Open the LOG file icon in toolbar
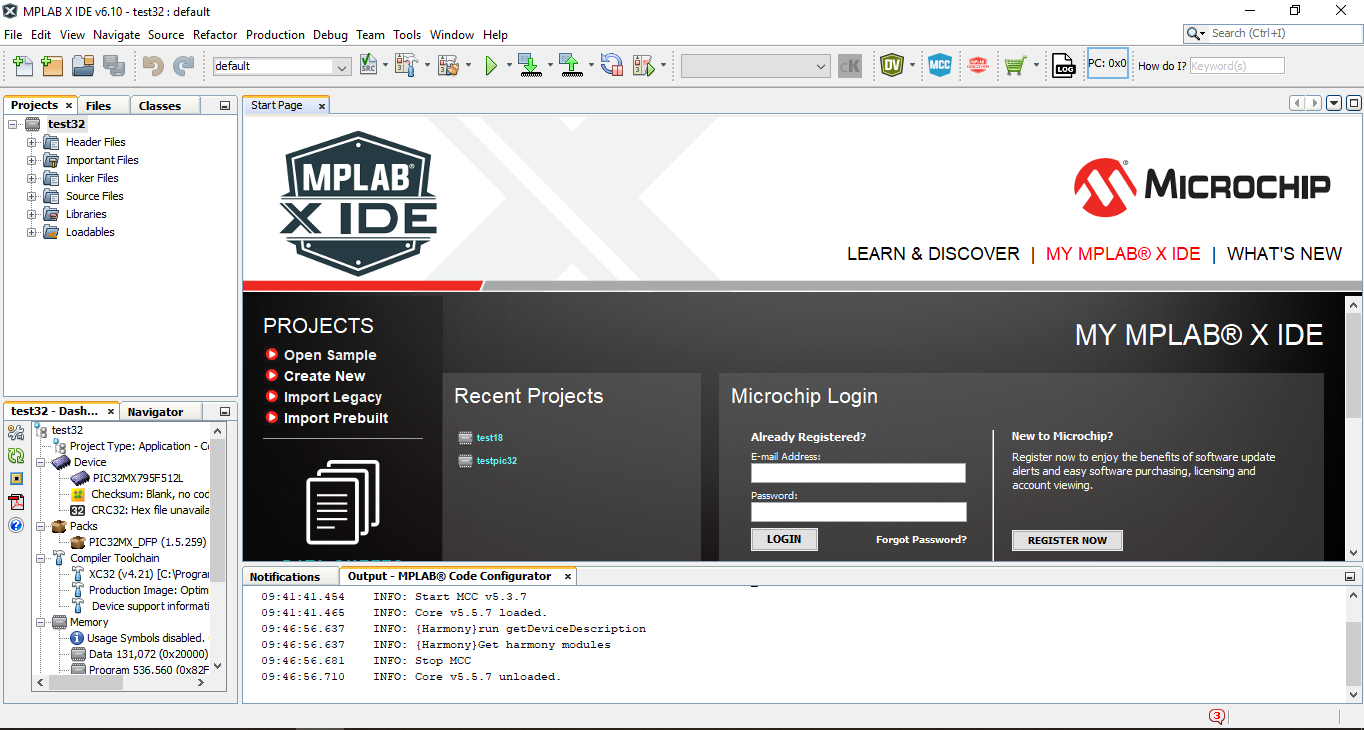 1063,66
